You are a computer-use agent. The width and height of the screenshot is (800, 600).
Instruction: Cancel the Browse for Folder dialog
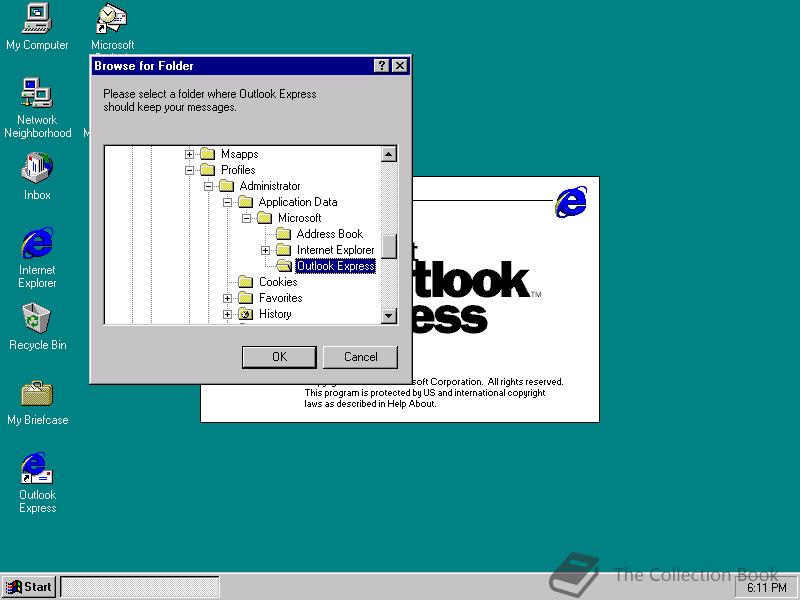pyautogui.click(x=360, y=357)
